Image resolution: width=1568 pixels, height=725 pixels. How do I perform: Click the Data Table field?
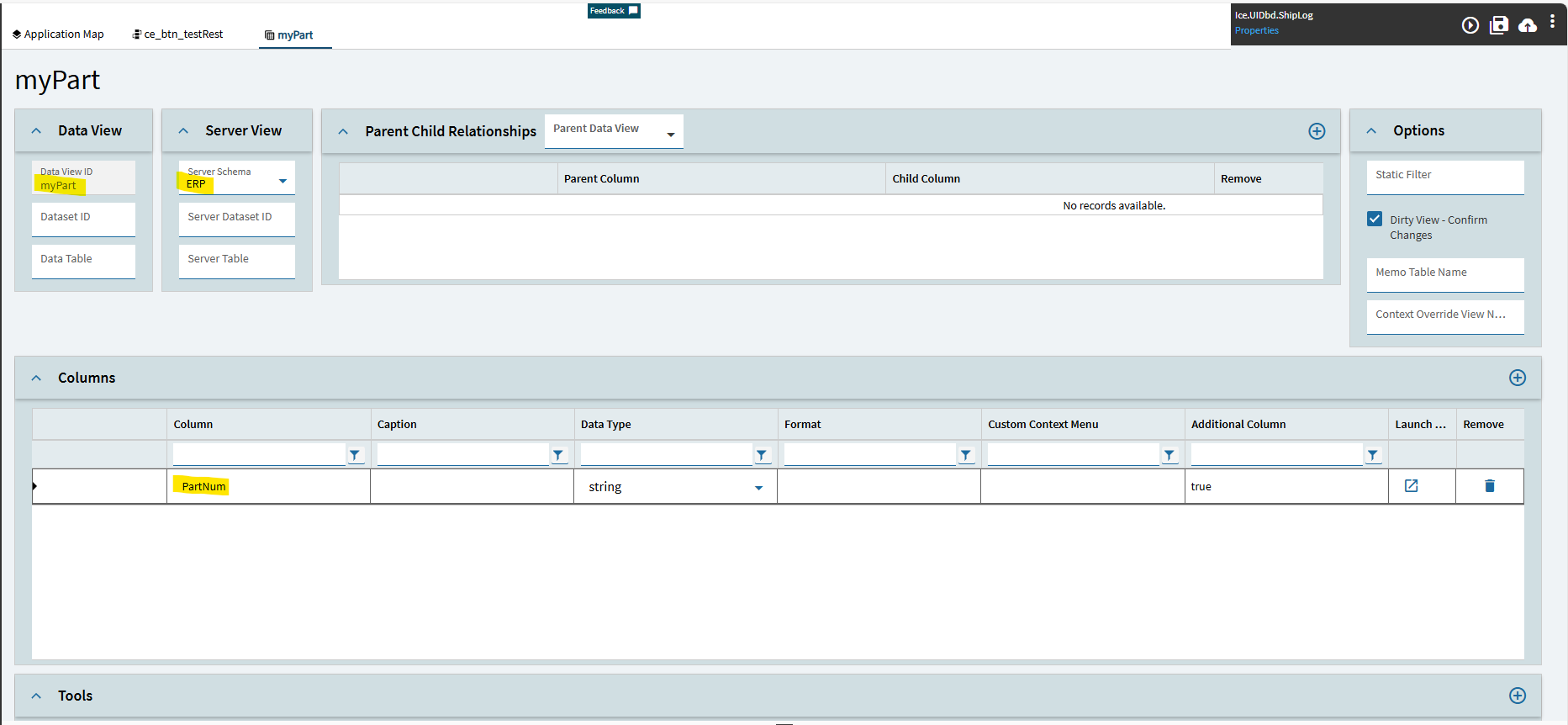tap(83, 262)
